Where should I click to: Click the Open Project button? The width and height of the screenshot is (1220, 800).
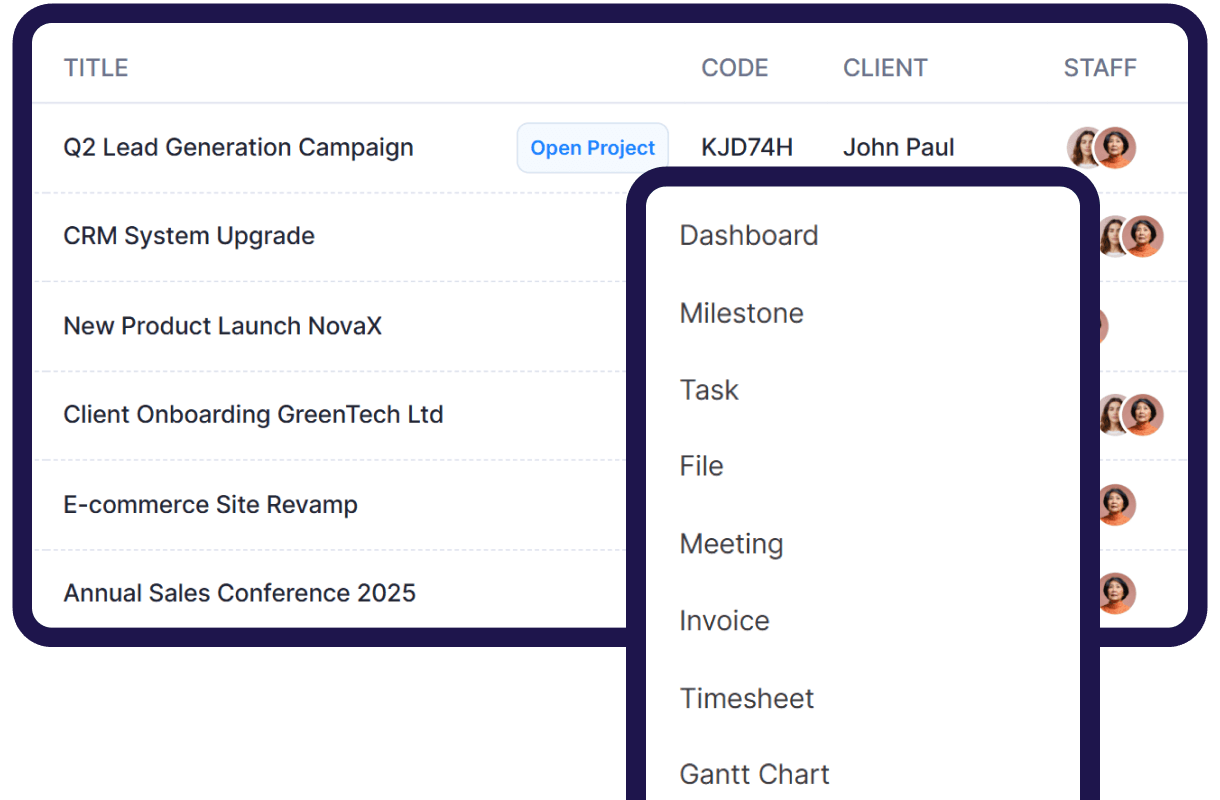pos(592,148)
